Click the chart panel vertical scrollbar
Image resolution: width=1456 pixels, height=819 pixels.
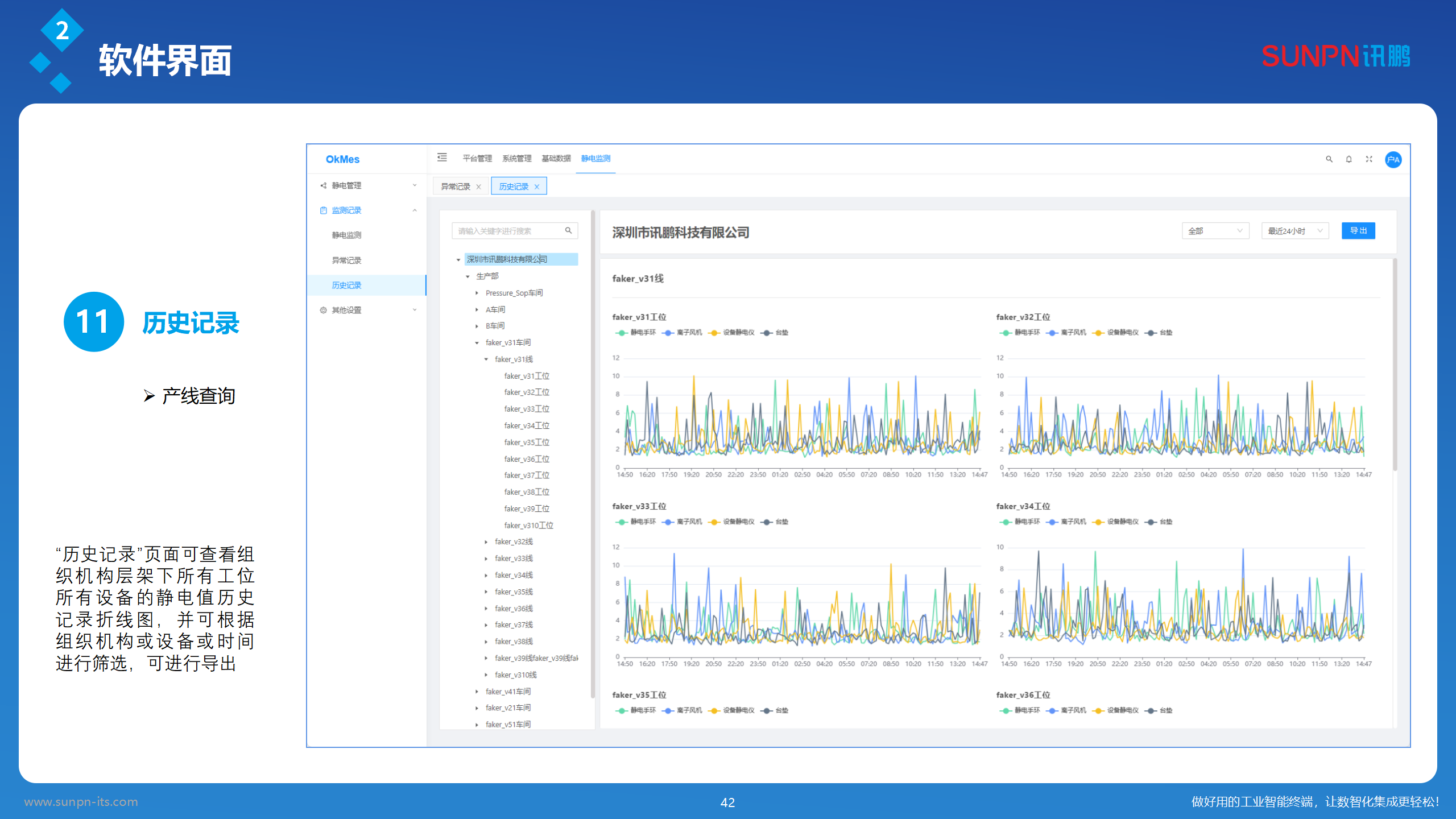pyautogui.click(x=1395, y=364)
